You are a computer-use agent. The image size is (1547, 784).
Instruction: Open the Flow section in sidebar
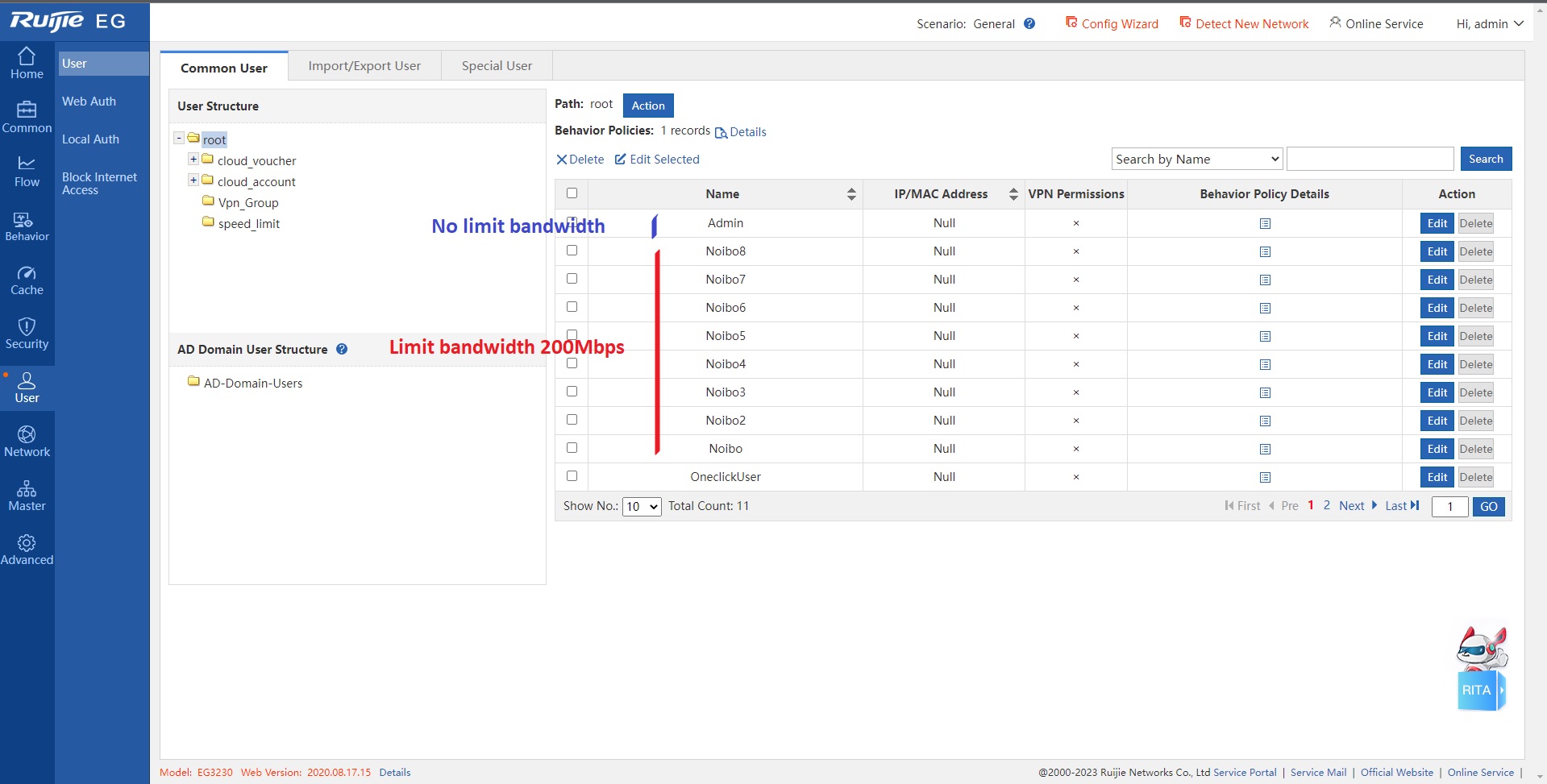27,172
